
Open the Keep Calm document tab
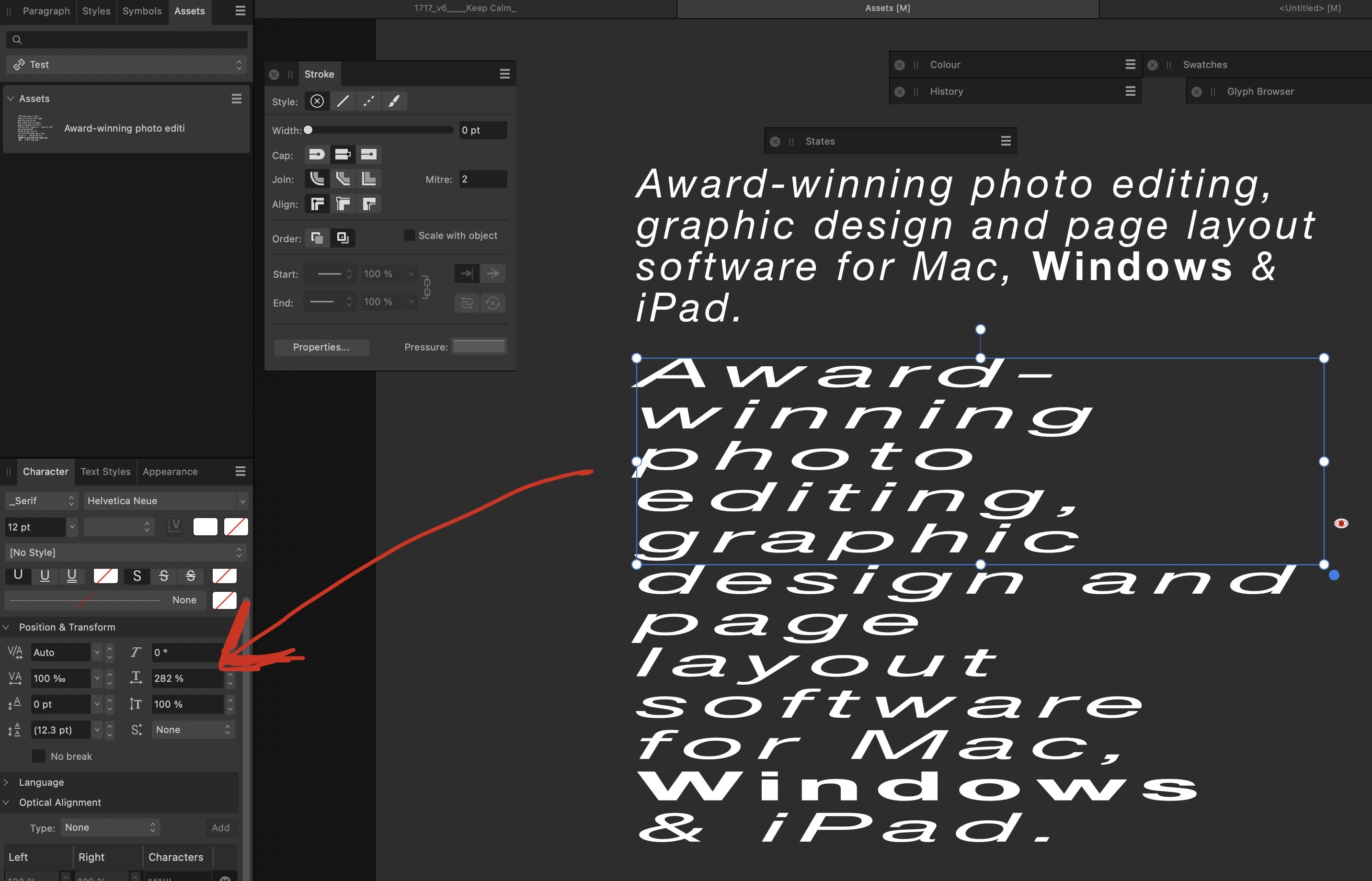point(465,8)
